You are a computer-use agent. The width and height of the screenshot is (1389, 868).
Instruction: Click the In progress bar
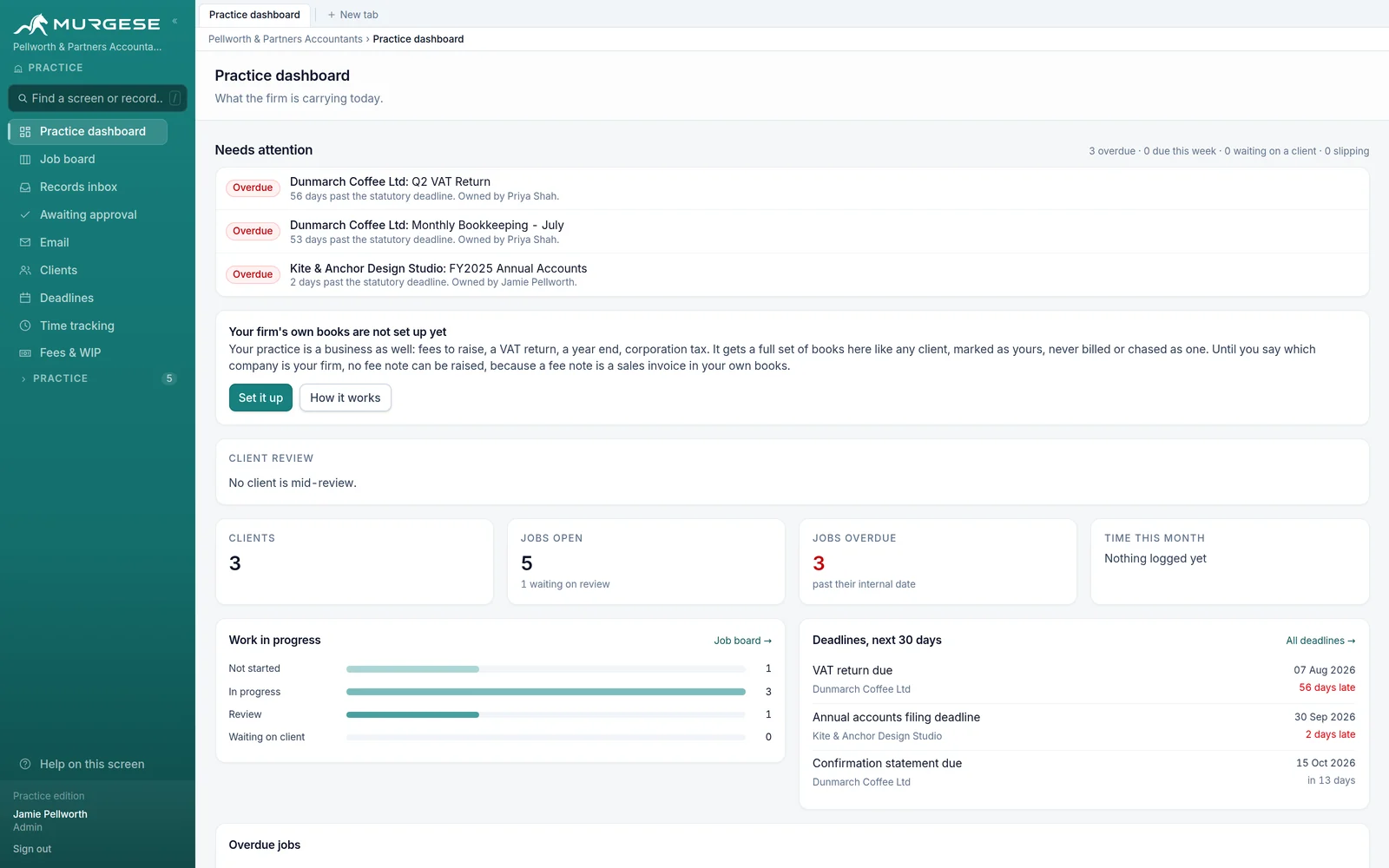545,692
